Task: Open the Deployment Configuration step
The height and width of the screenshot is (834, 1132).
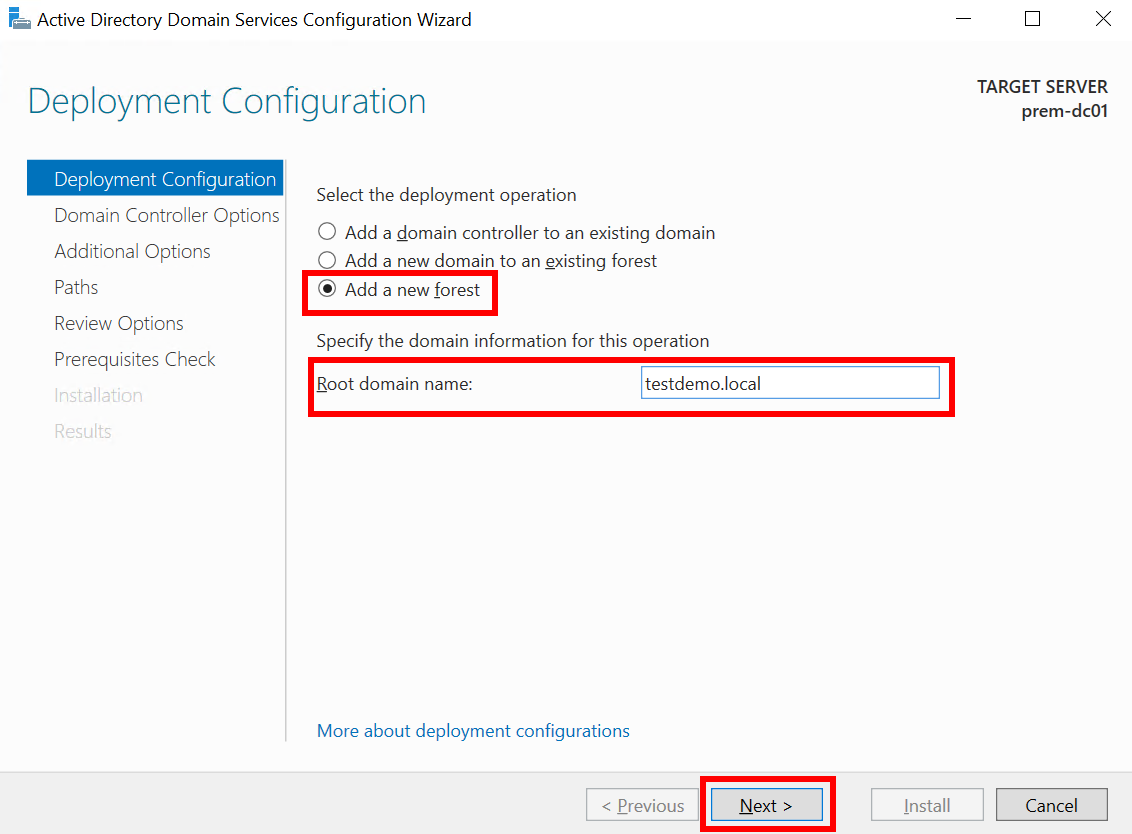Action: pos(155,178)
